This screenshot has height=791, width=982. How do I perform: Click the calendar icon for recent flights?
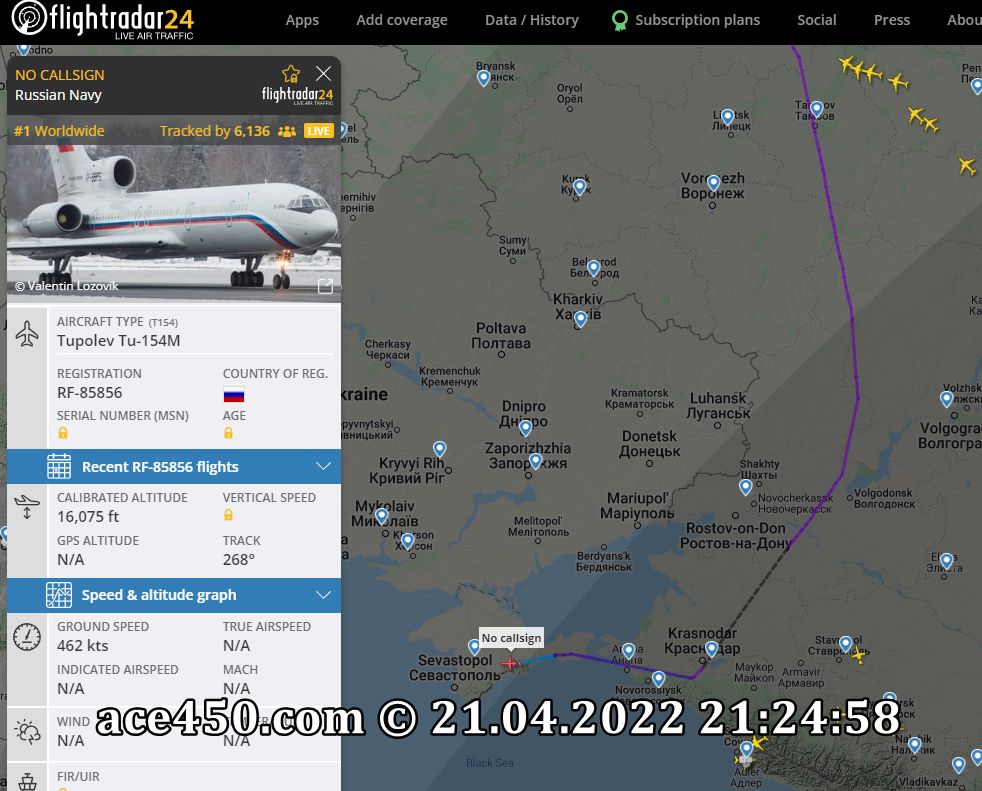coord(59,467)
